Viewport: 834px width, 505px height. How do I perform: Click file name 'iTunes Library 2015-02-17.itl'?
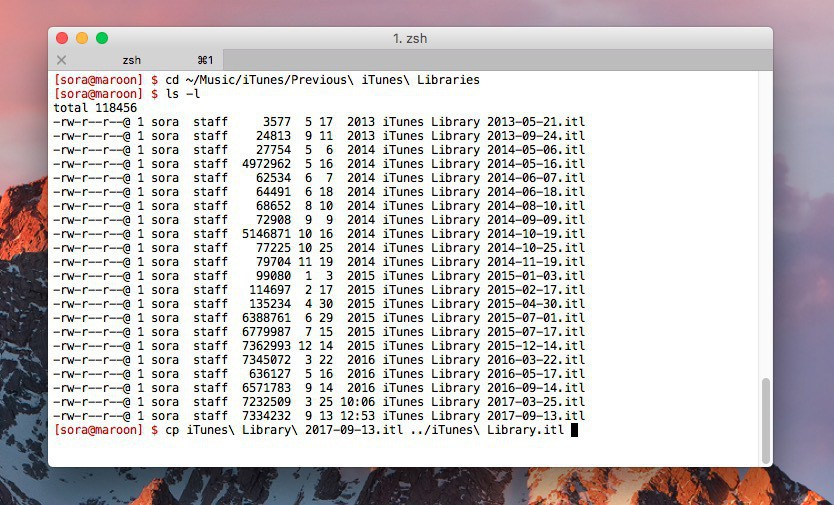[x=483, y=290]
